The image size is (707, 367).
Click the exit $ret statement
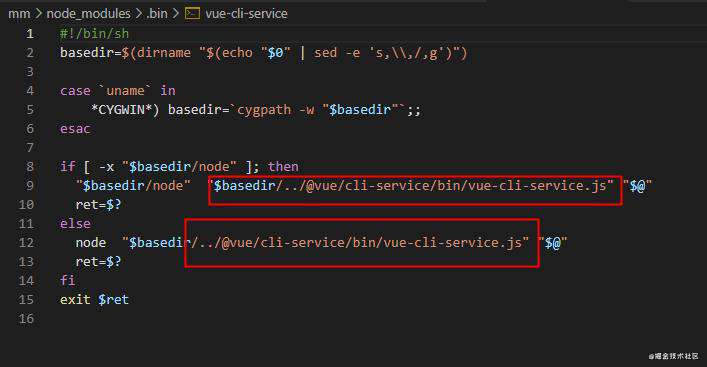94,299
